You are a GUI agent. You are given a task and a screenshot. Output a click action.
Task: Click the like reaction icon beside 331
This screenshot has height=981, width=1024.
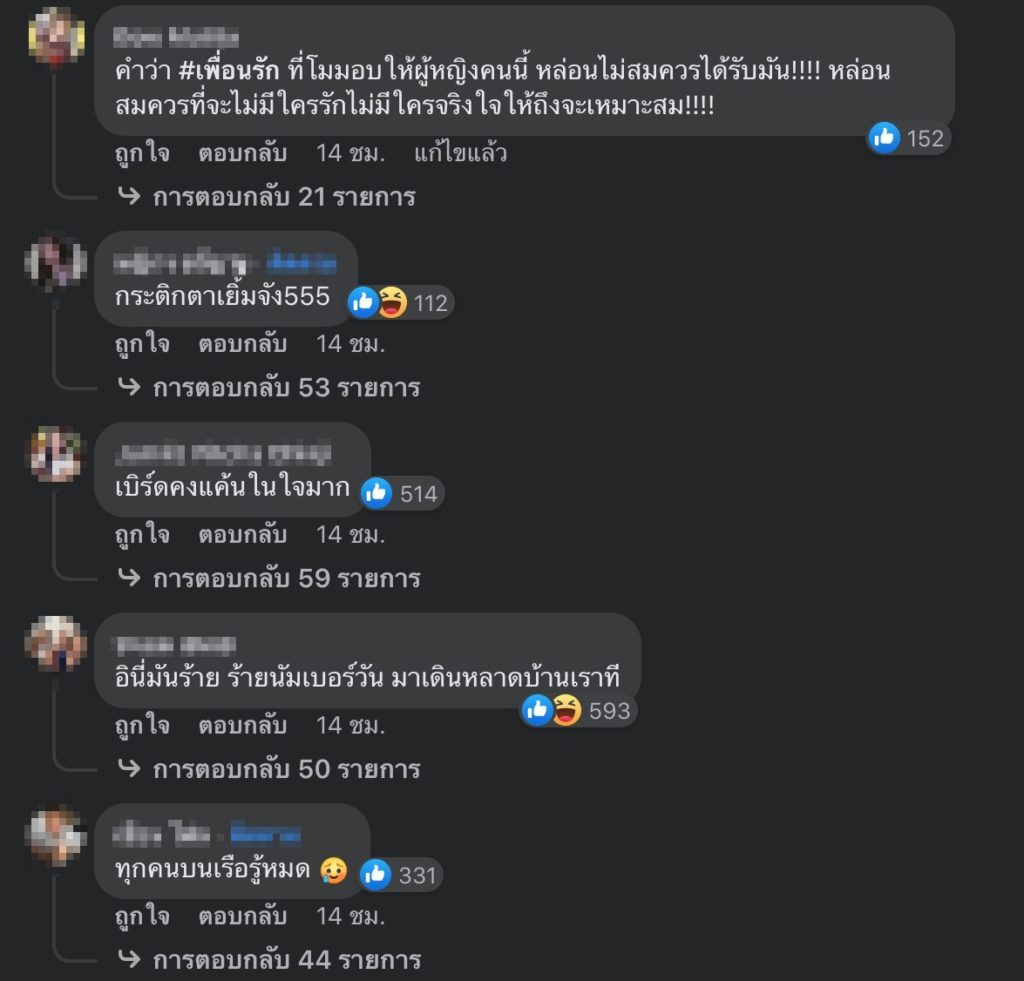pyautogui.click(x=376, y=875)
